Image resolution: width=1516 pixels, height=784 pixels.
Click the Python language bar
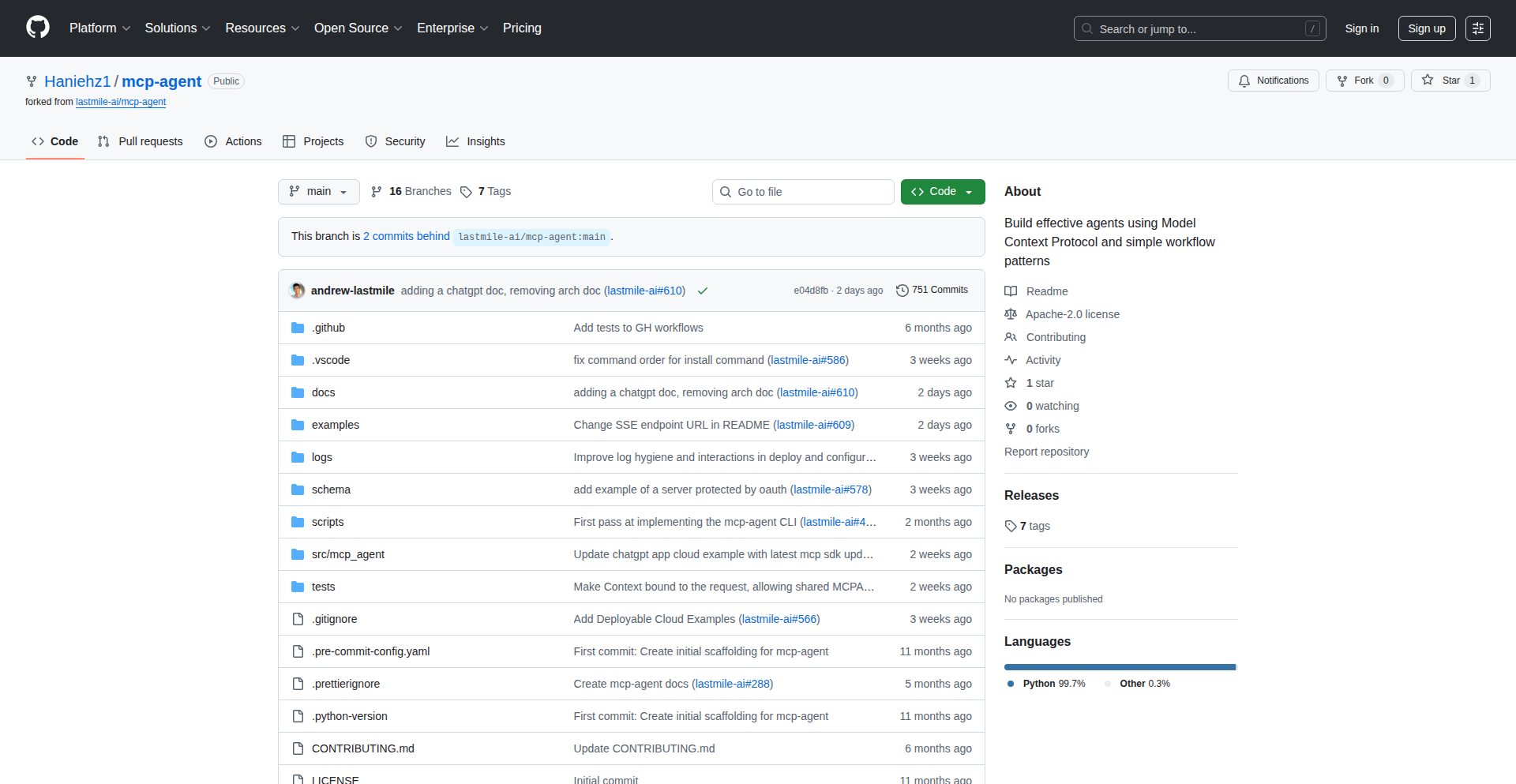1119,667
